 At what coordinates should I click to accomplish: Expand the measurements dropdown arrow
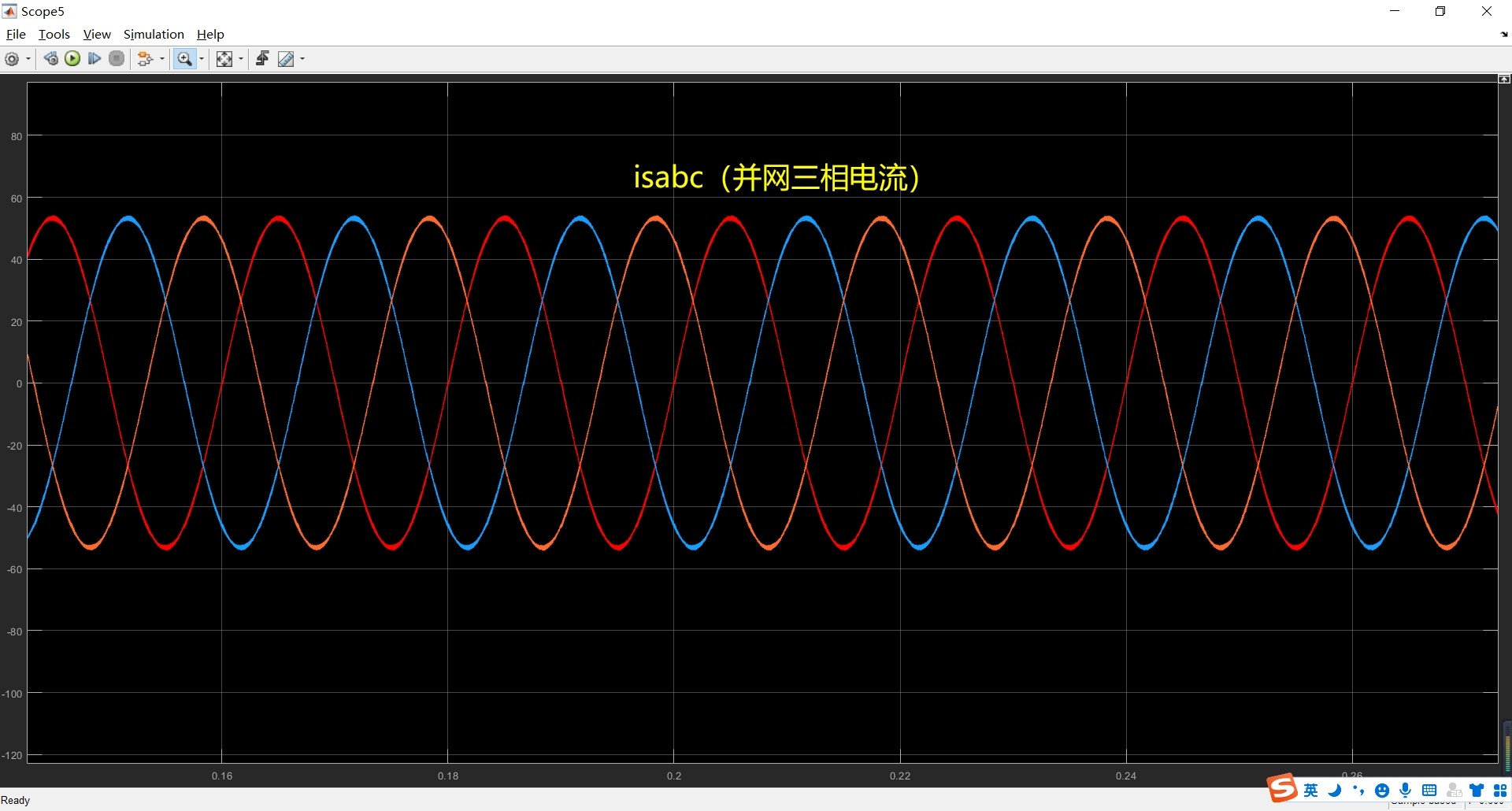[302, 59]
